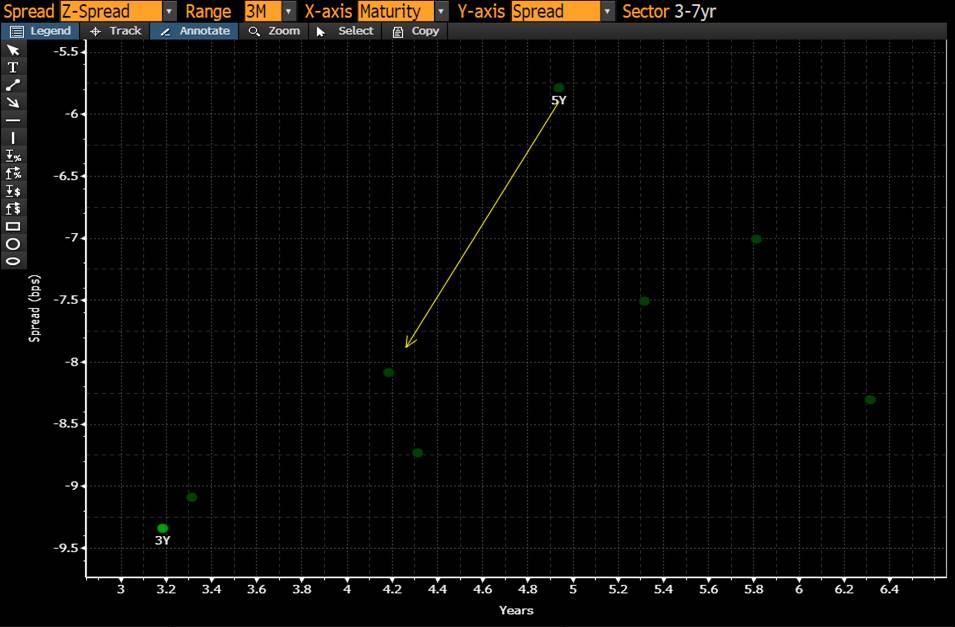Select the line segment drawing tool

tap(13, 85)
